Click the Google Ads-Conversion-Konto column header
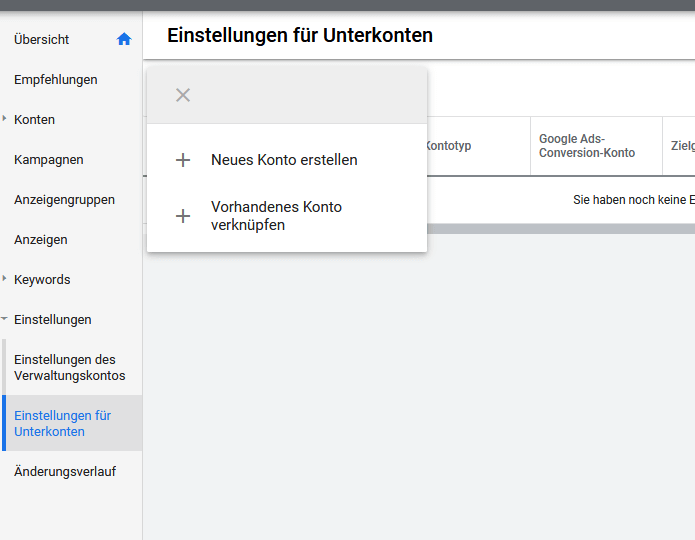This screenshot has width=695, height=540. pos(587,146)
